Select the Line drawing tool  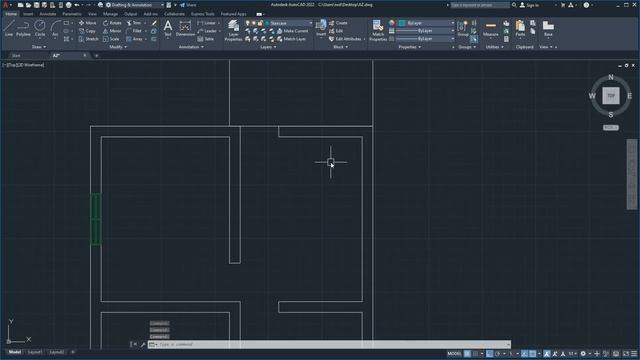(x=9, y=29)
